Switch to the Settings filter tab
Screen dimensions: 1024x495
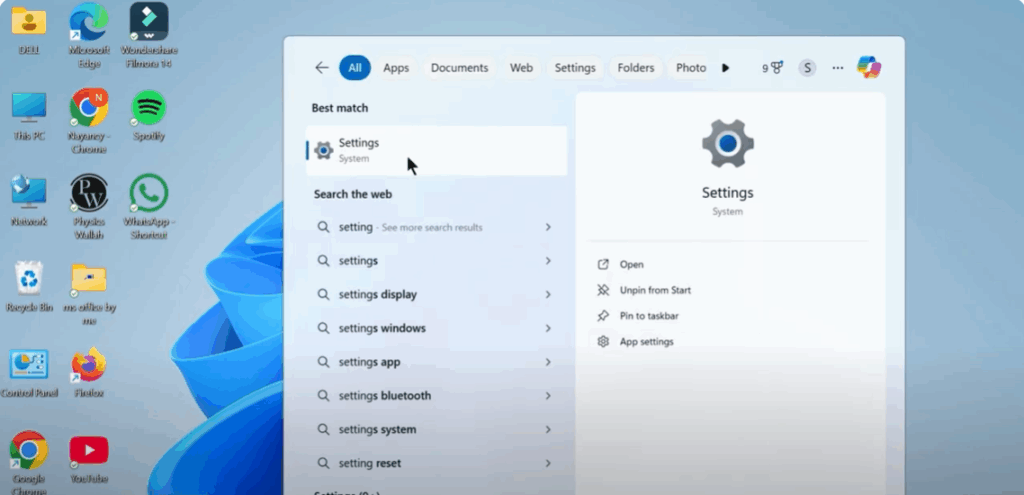(575, 68)
